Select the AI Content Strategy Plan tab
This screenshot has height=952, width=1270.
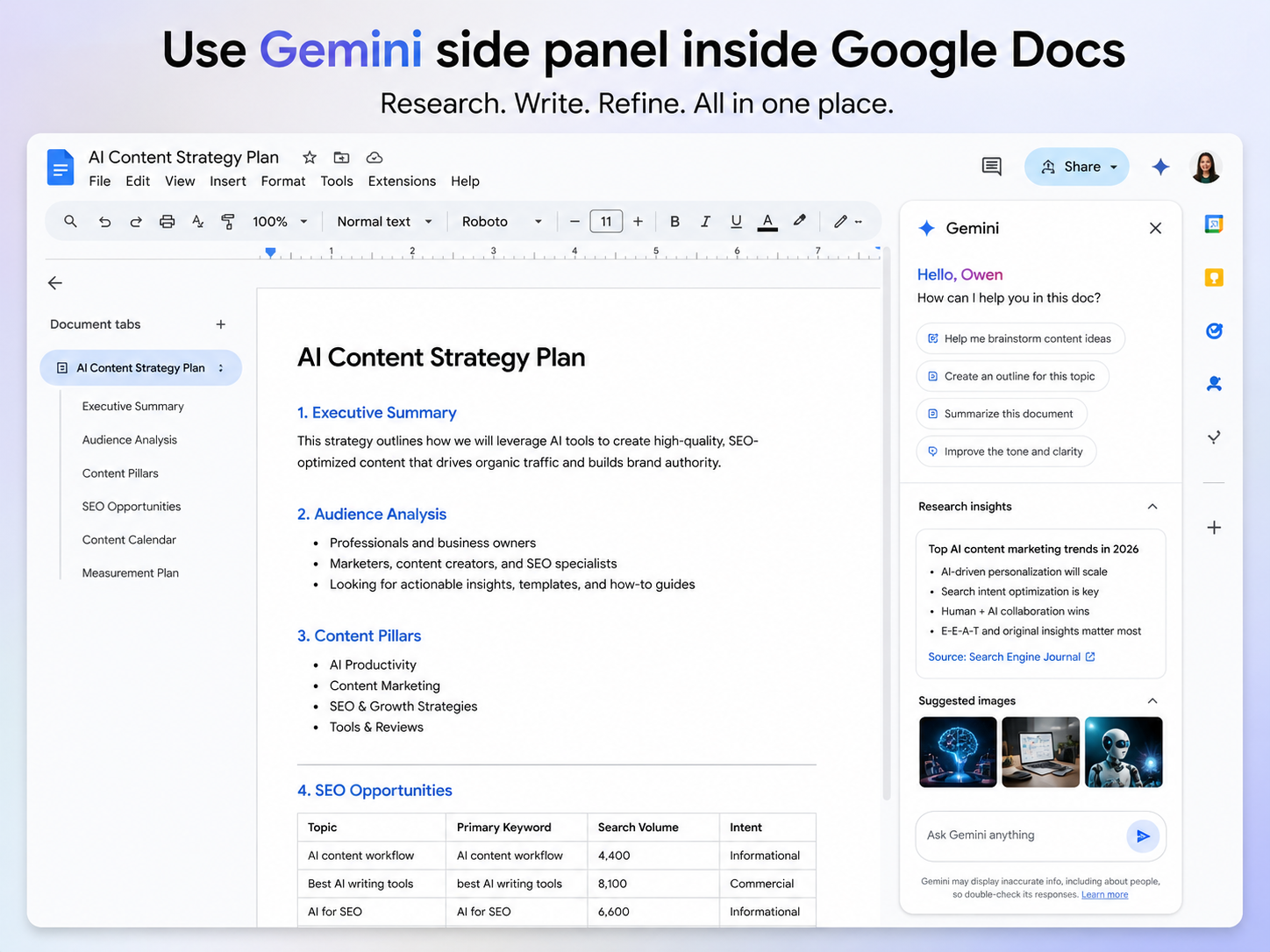tap(140, 368)
